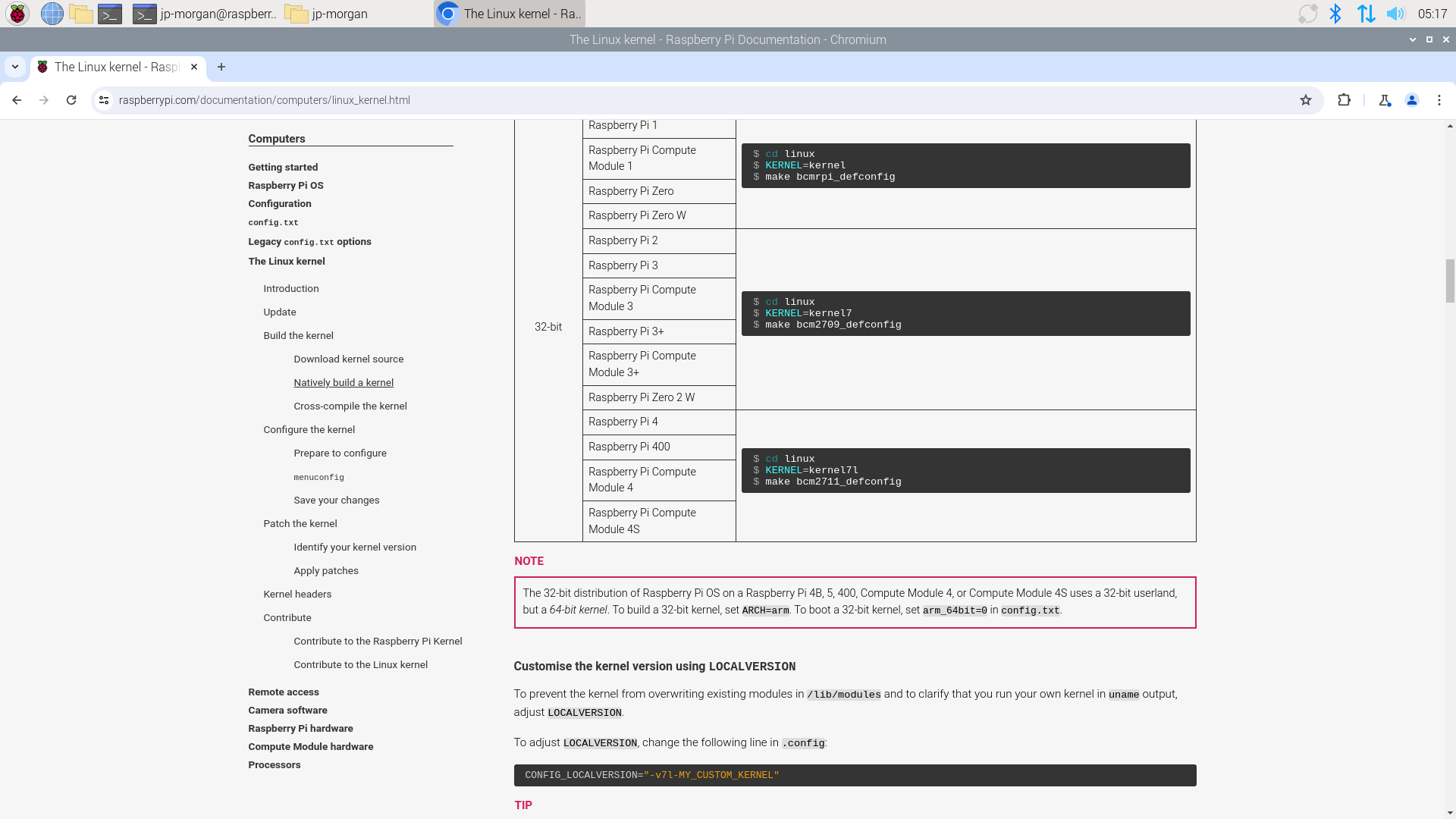
Task: Click the page vertical scrollbar thumb
Action: point(1450,281)
